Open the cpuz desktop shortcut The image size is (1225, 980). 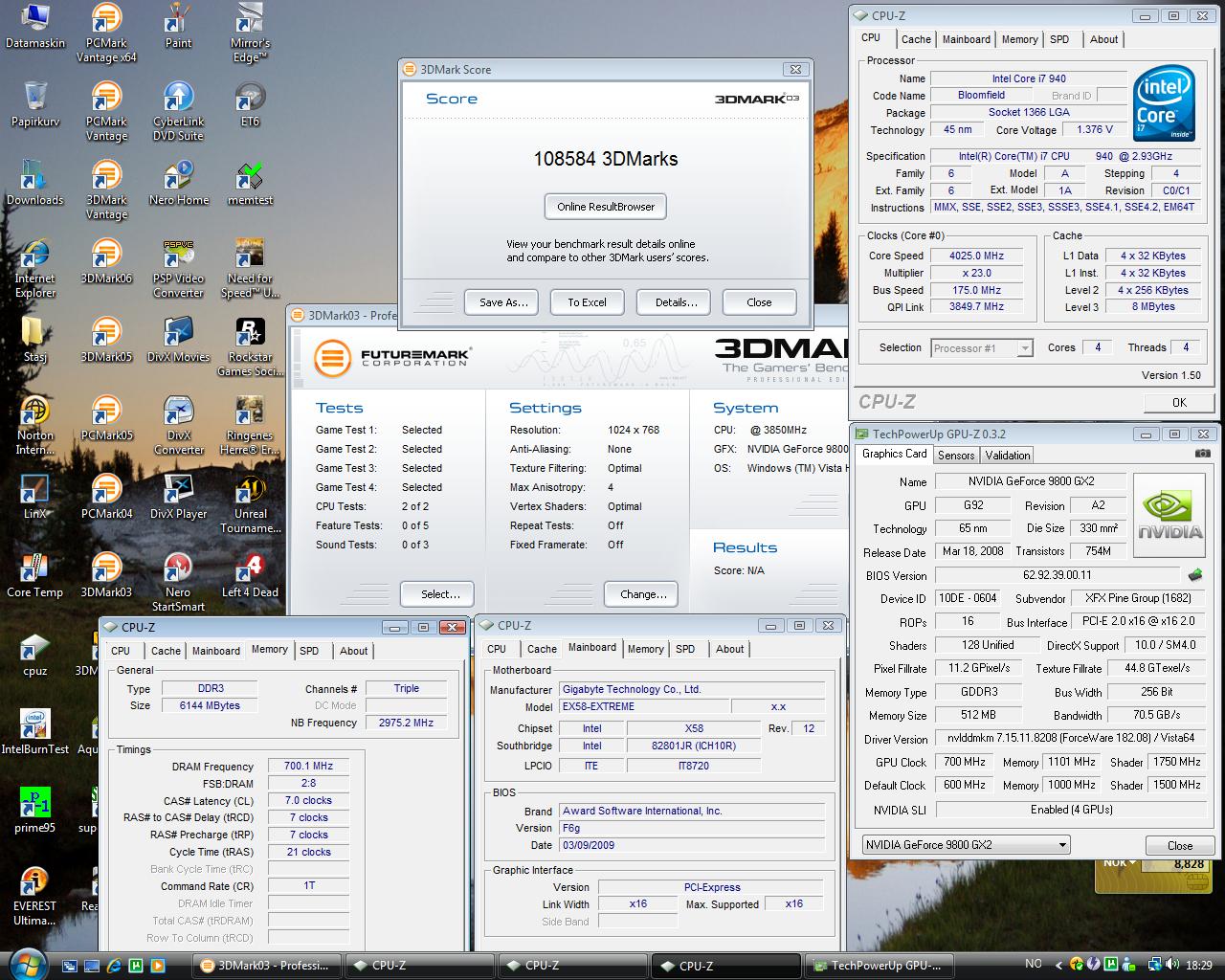35,654
